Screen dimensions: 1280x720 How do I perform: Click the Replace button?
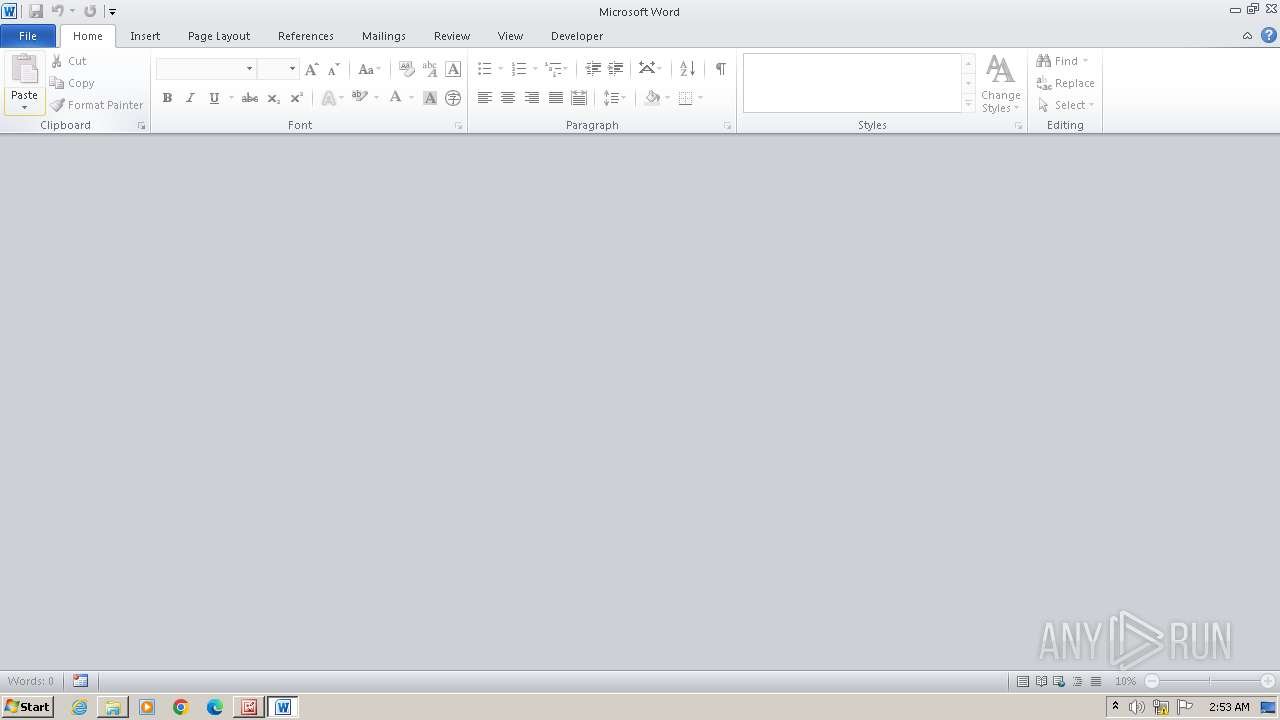click(x=1066, y=83)
